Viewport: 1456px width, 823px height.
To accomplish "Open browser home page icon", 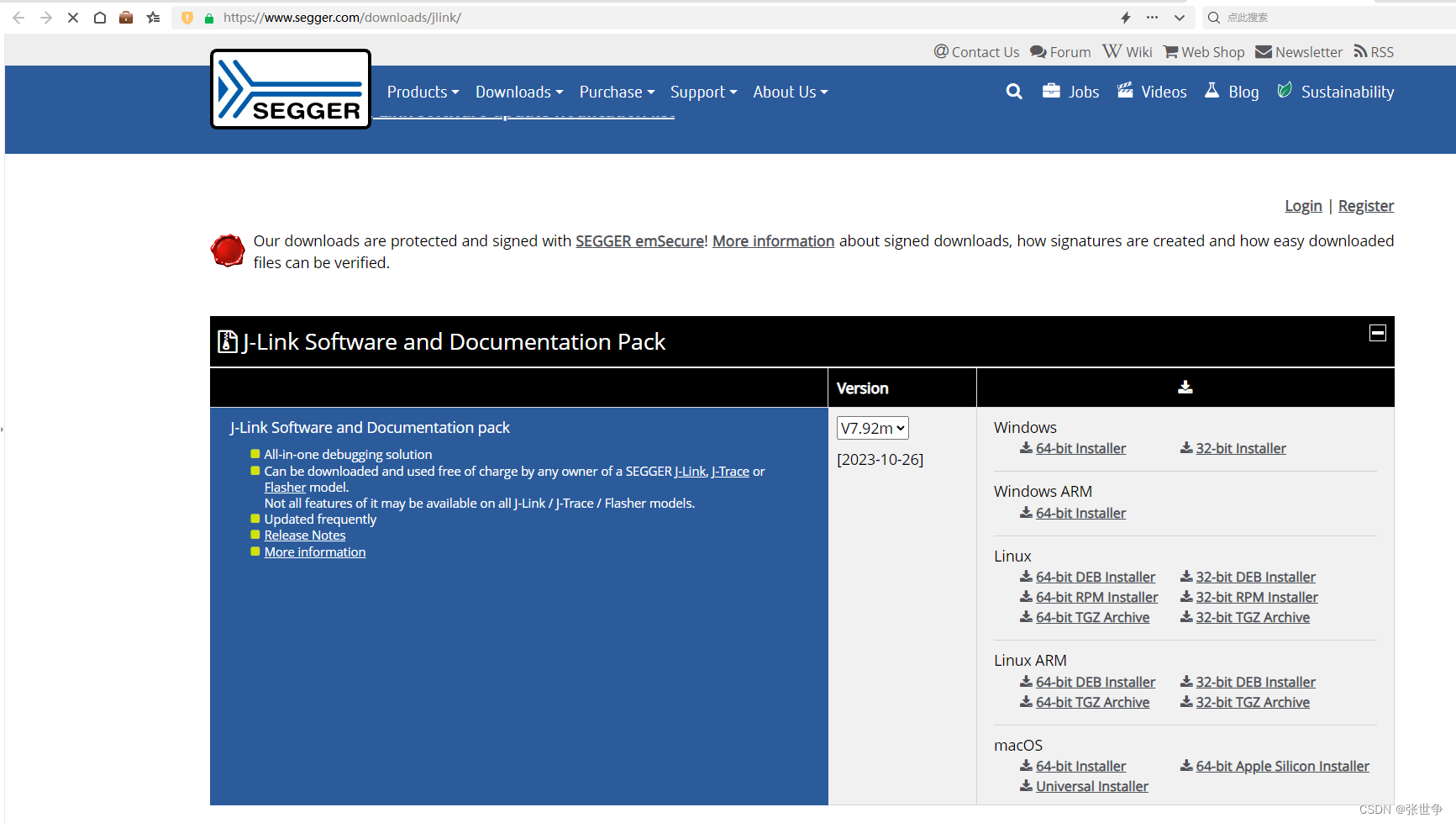I will point(100,18).
